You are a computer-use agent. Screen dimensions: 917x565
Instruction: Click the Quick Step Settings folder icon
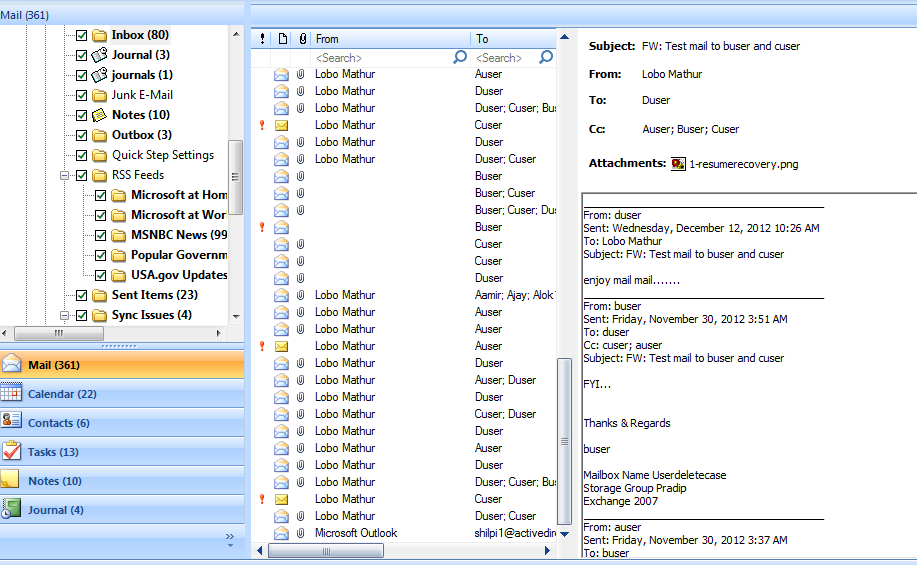[x=100, y=156]
